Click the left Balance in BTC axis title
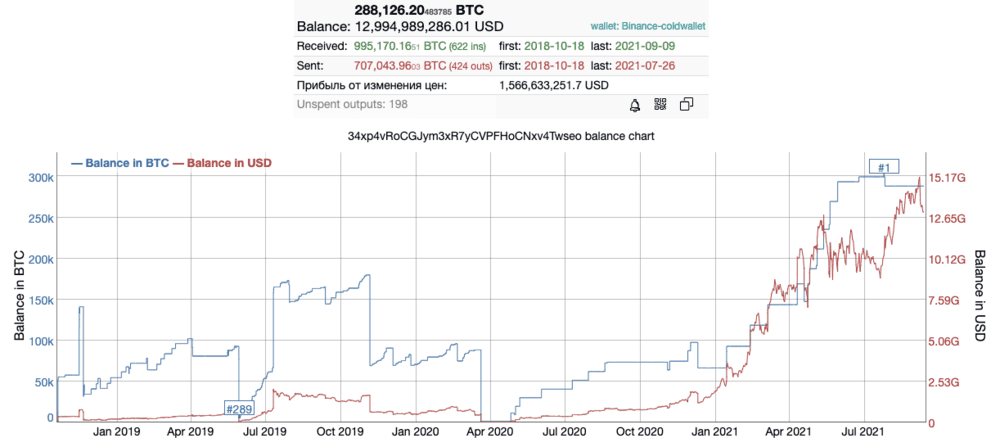The width and height of the screenshot is (1000, 438). tap(19, 295)
